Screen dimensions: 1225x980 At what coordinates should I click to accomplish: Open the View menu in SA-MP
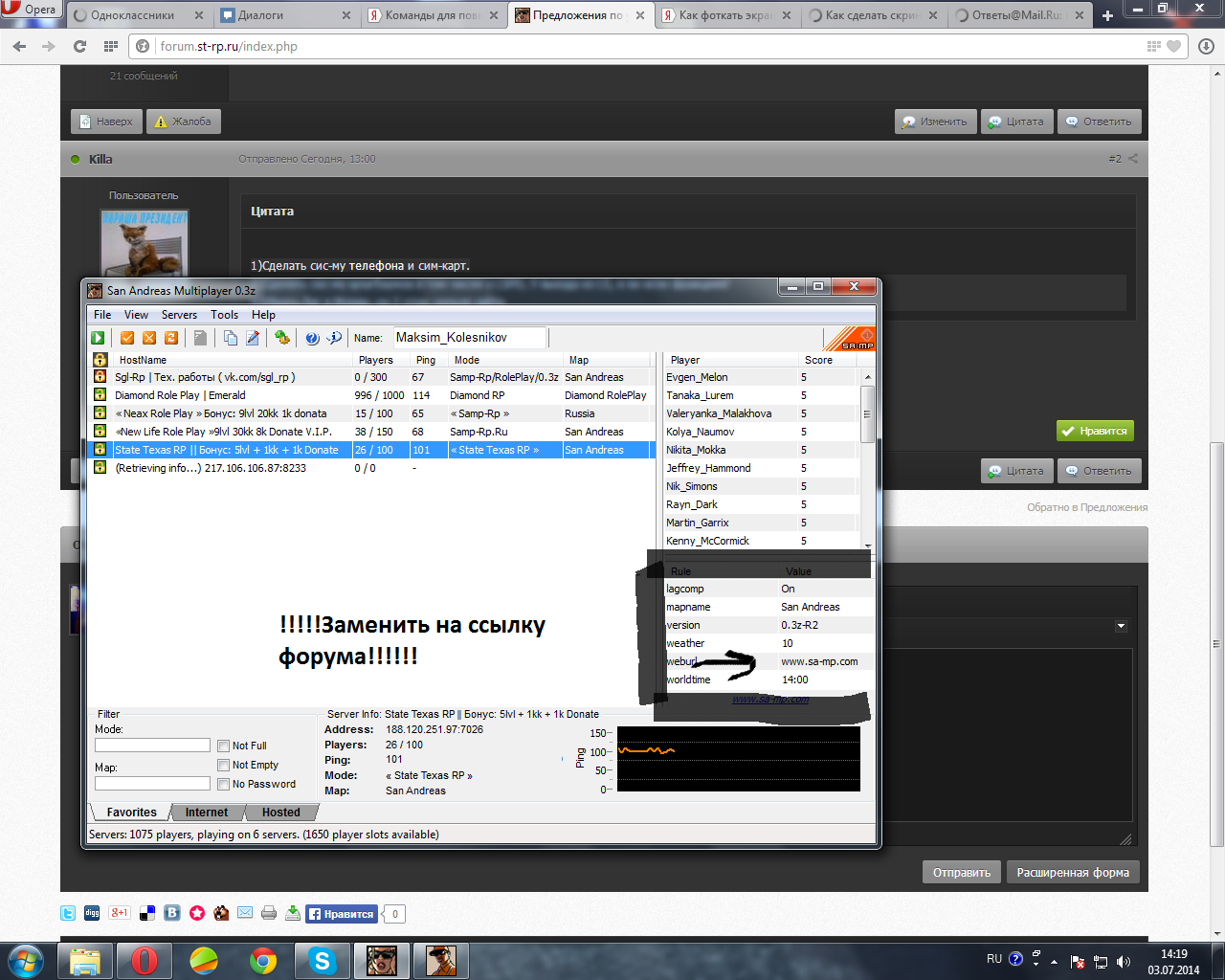tap(136, 315)
